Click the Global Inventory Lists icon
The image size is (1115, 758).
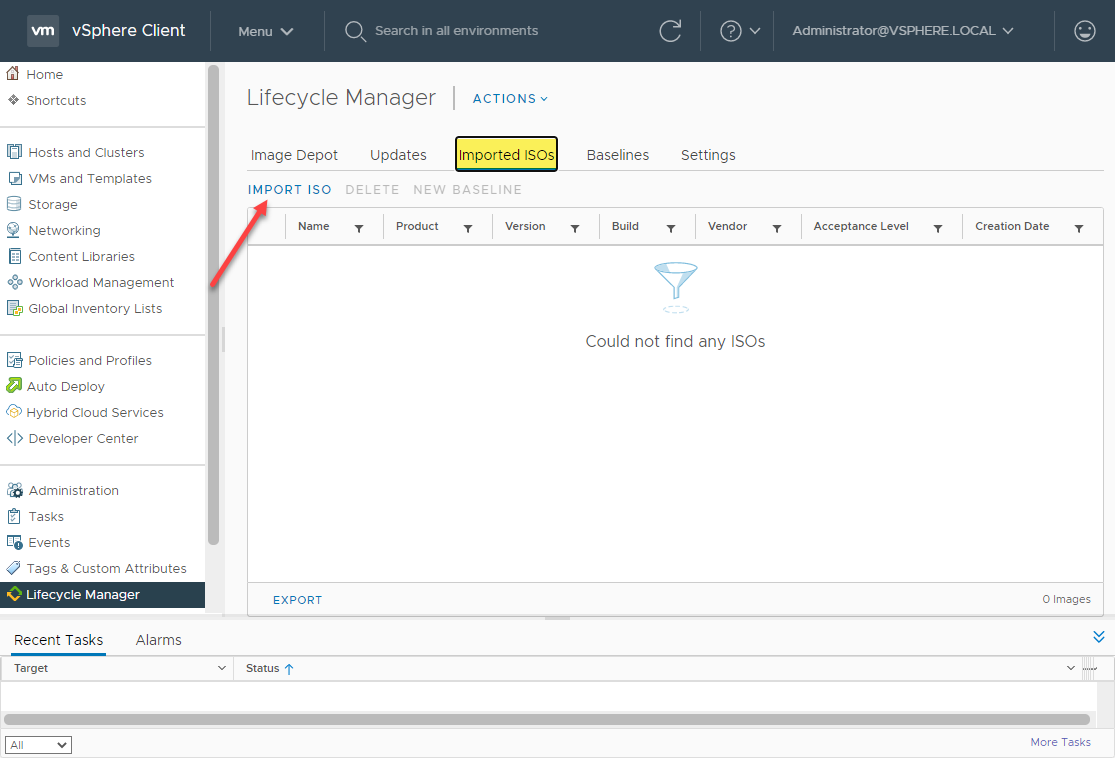[x=14, y=308]
